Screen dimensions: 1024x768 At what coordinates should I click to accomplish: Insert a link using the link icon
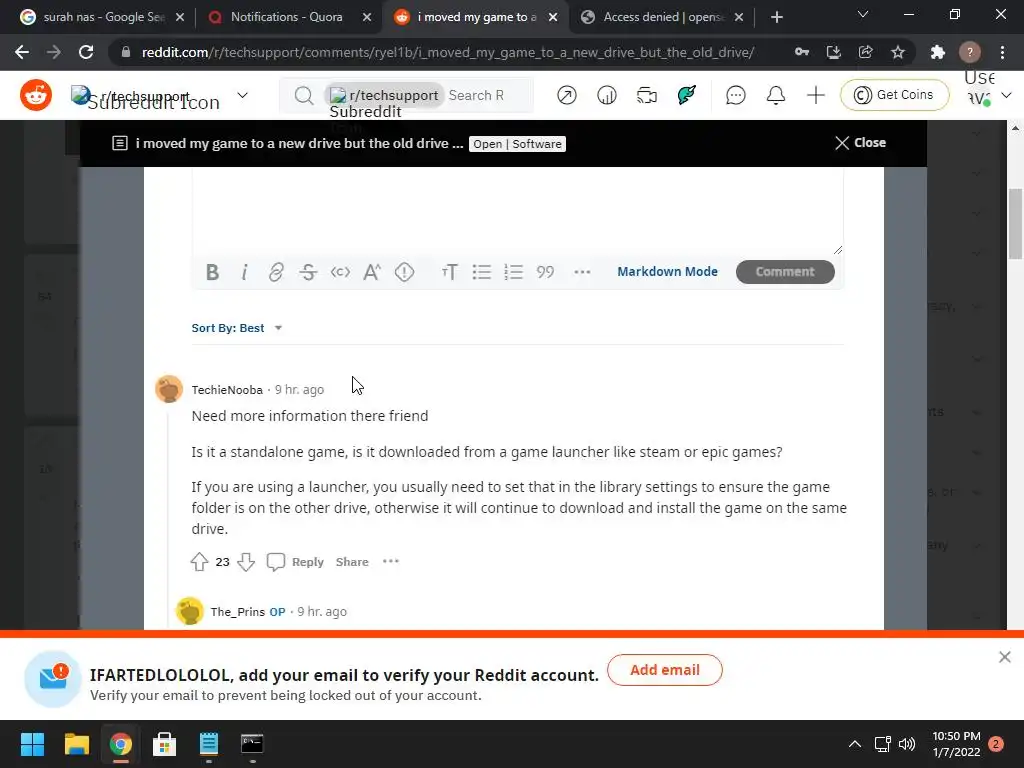coord(276,272)
